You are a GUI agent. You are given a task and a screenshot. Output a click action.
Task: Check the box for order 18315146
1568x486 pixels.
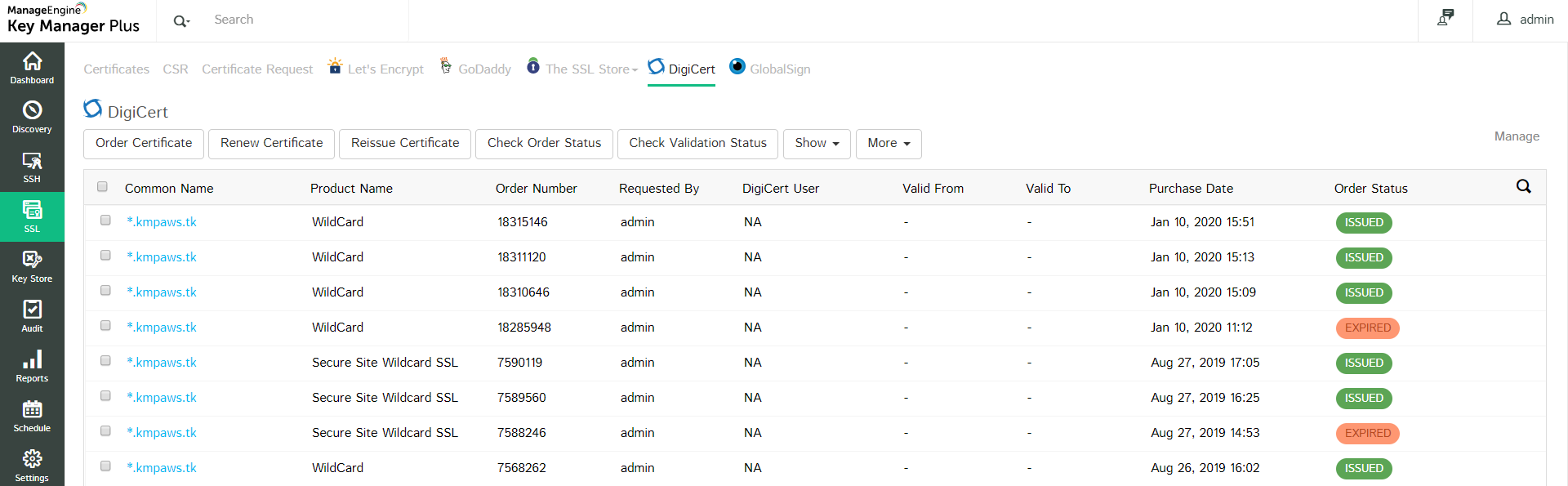coord(105,221)
